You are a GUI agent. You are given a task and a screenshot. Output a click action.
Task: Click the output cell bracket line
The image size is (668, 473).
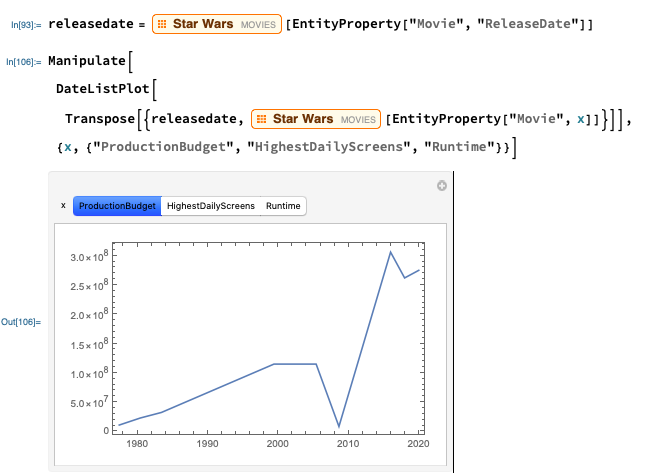click(453, 322)
